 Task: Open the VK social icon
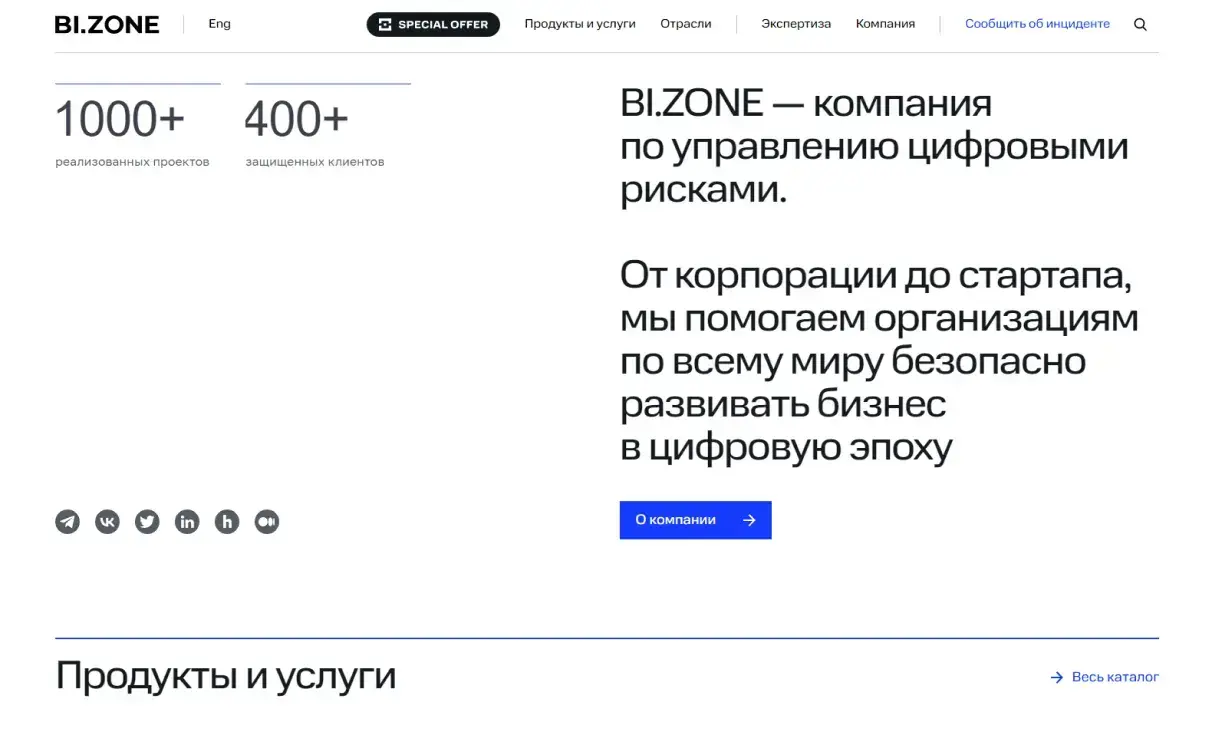[107, 521]
